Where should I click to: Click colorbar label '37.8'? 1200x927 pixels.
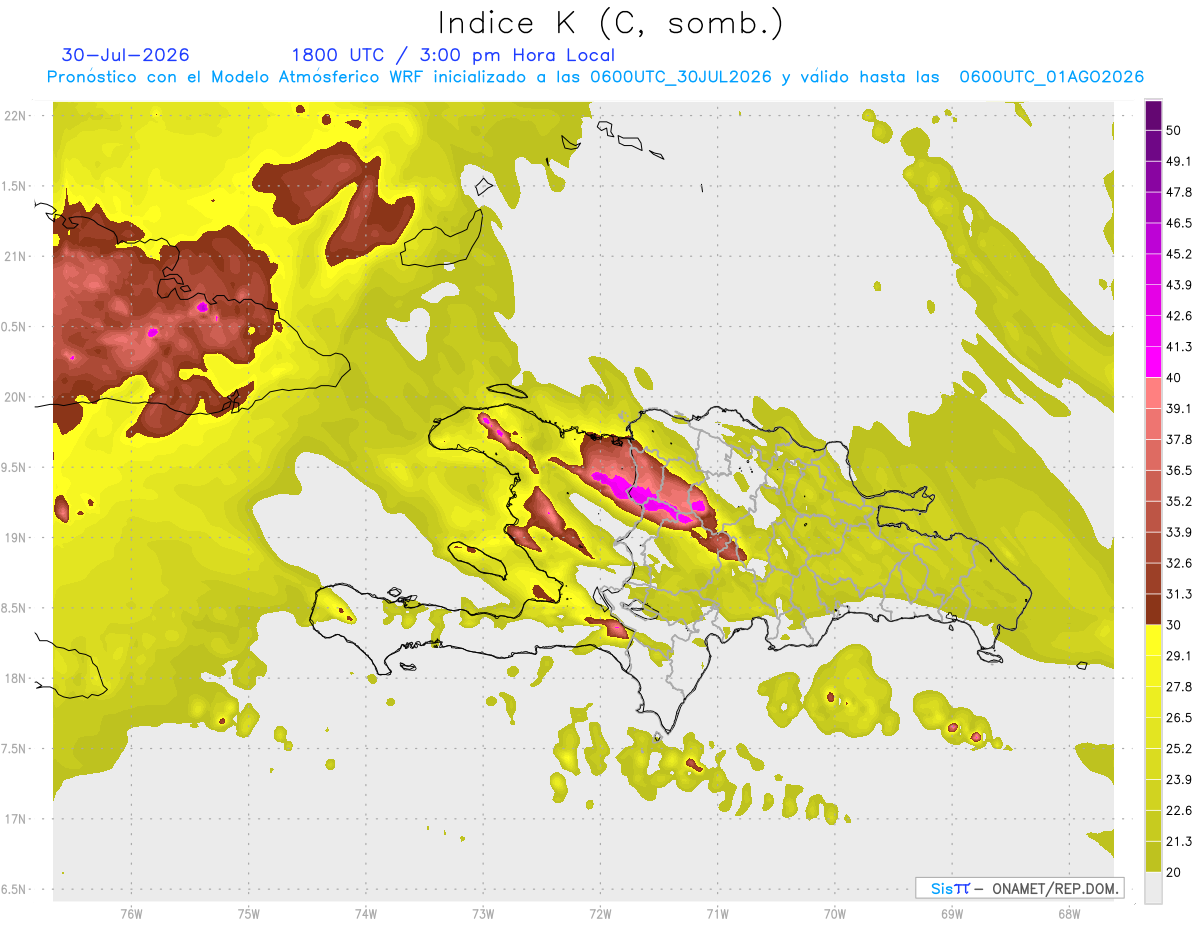[1179, 439]
